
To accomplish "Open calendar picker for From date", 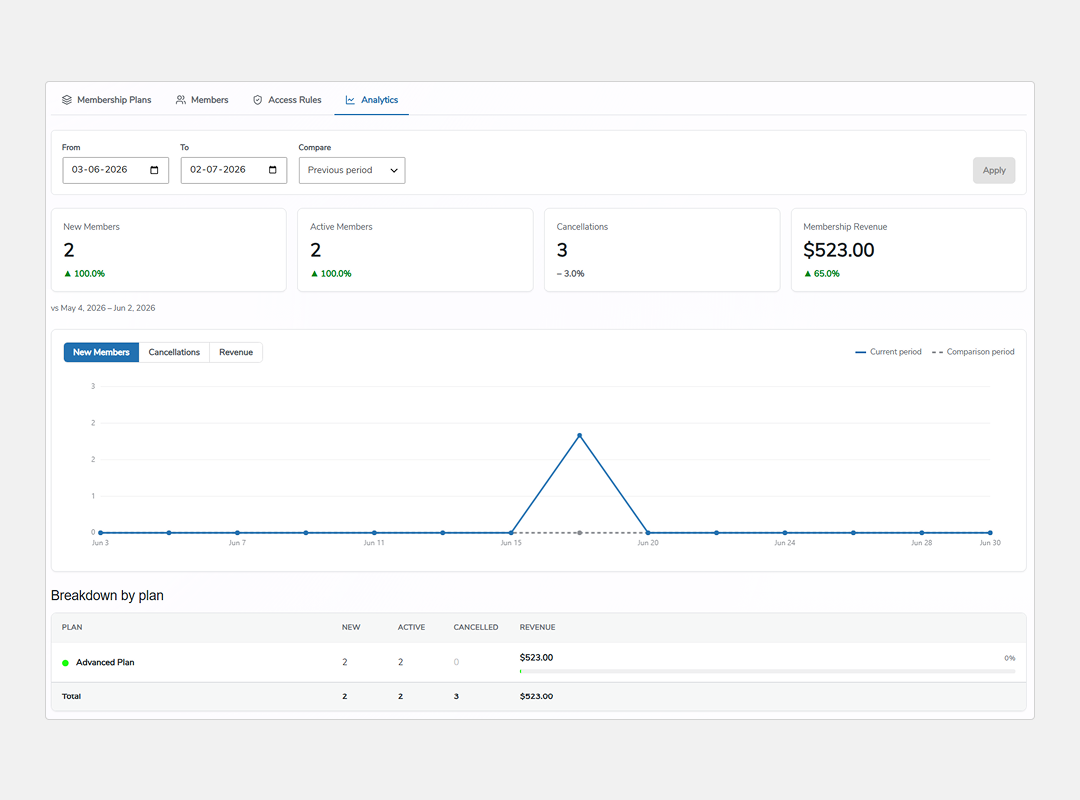I will pyautogui.click(x=154, y=170).
